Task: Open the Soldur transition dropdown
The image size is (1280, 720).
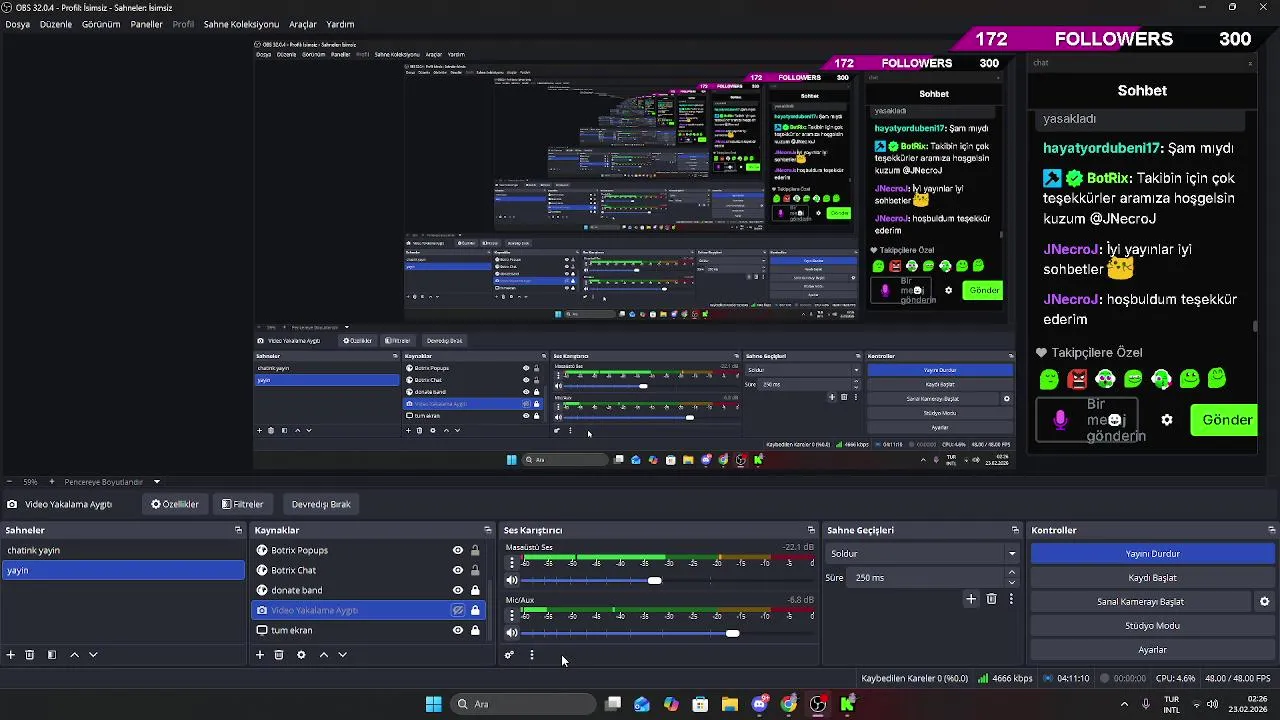Action: (x=922, y=554)
